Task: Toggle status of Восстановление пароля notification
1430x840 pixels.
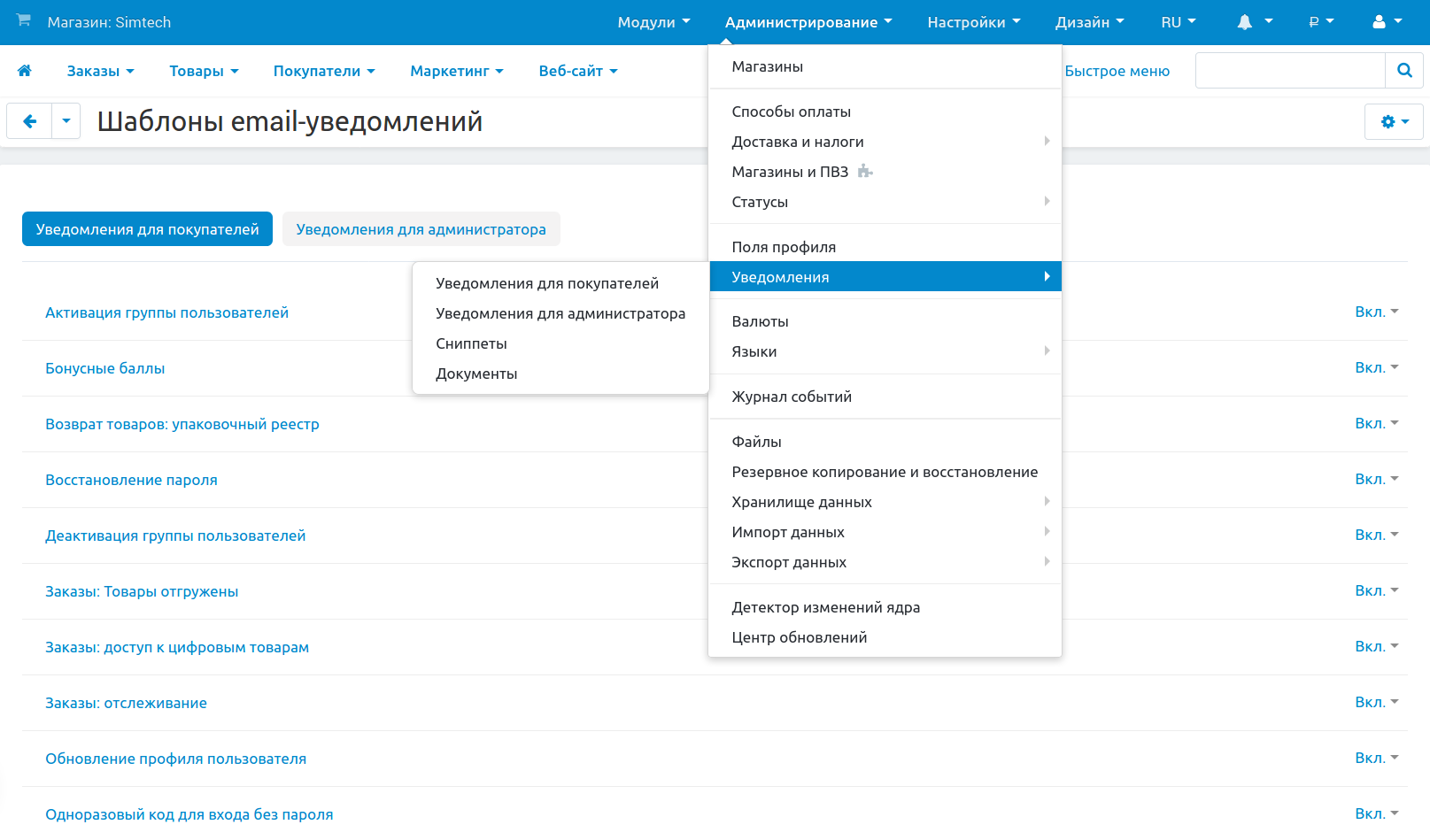Action: pyautogui.click(x=1376, y=480)
